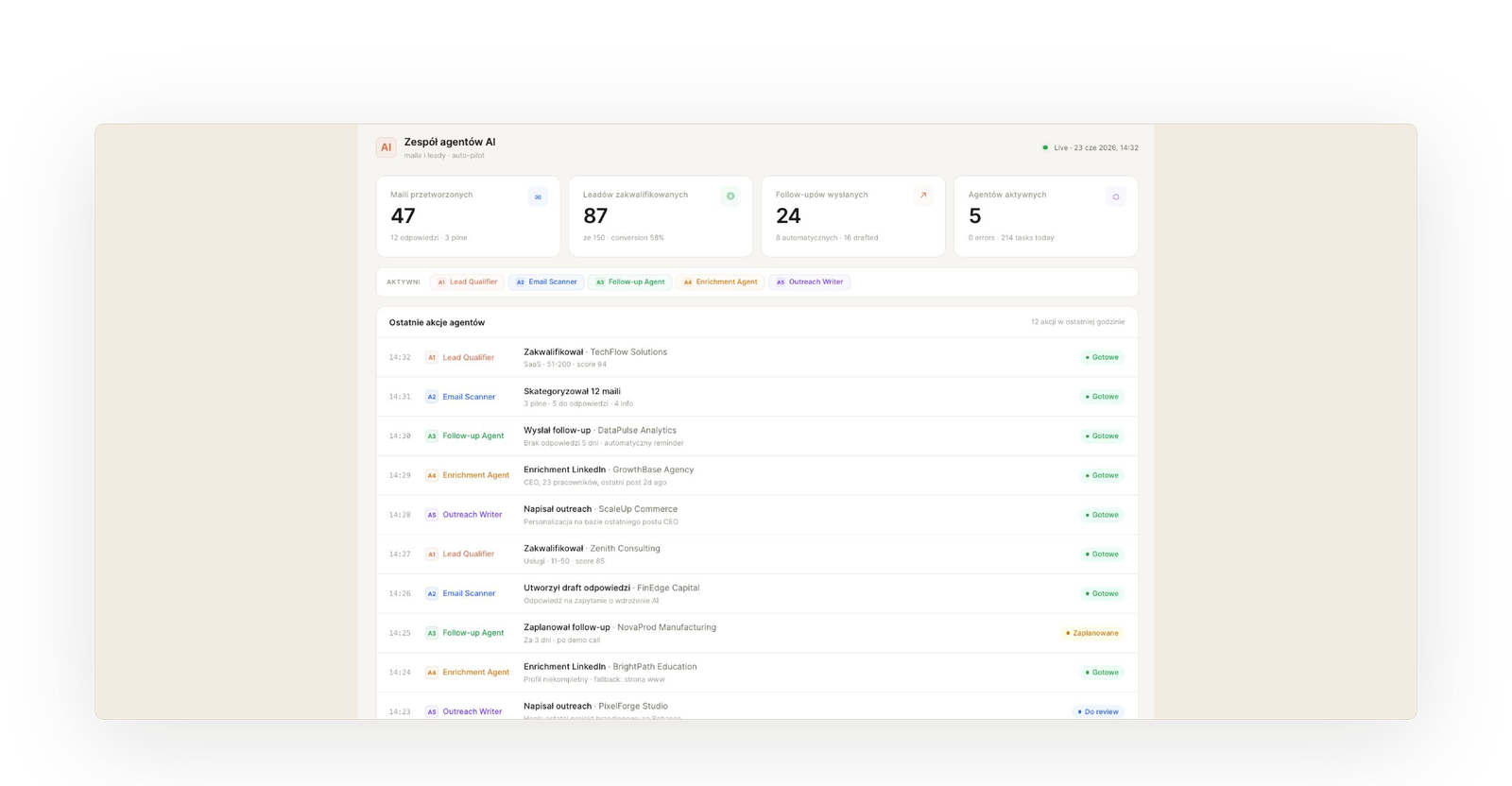Viewport: 1512px width, 786px height.
Task: Open Email Scanner link in 14:31 row
Action: pyautogui.click(x=469, y=397)
